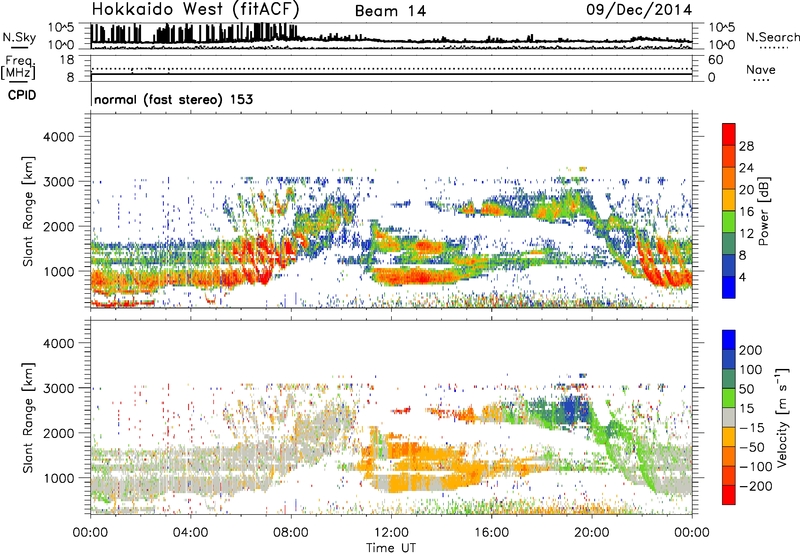Select the 'CPID' row label
The height and width of the screenshot is (554, 800).
pyautogui.click(x=22, y=95)
